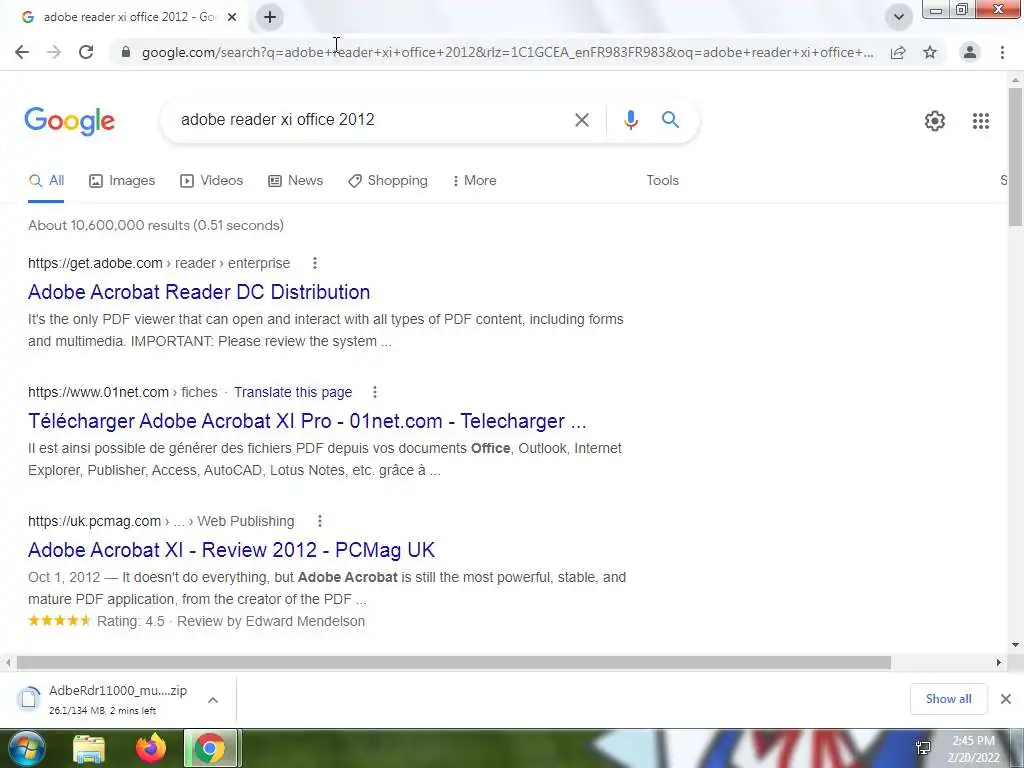Clear the search query with the X icon

pyautogui.click(x=582, y=120)
